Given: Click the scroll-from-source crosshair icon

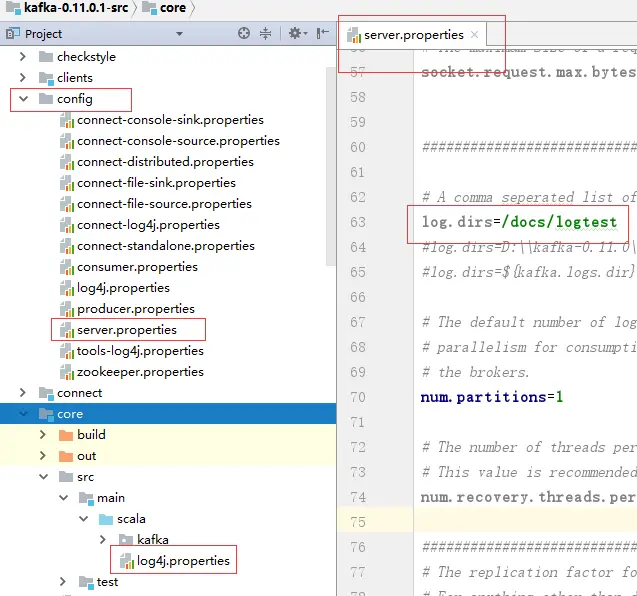Looking at the screenshot, I should (244, 33).
